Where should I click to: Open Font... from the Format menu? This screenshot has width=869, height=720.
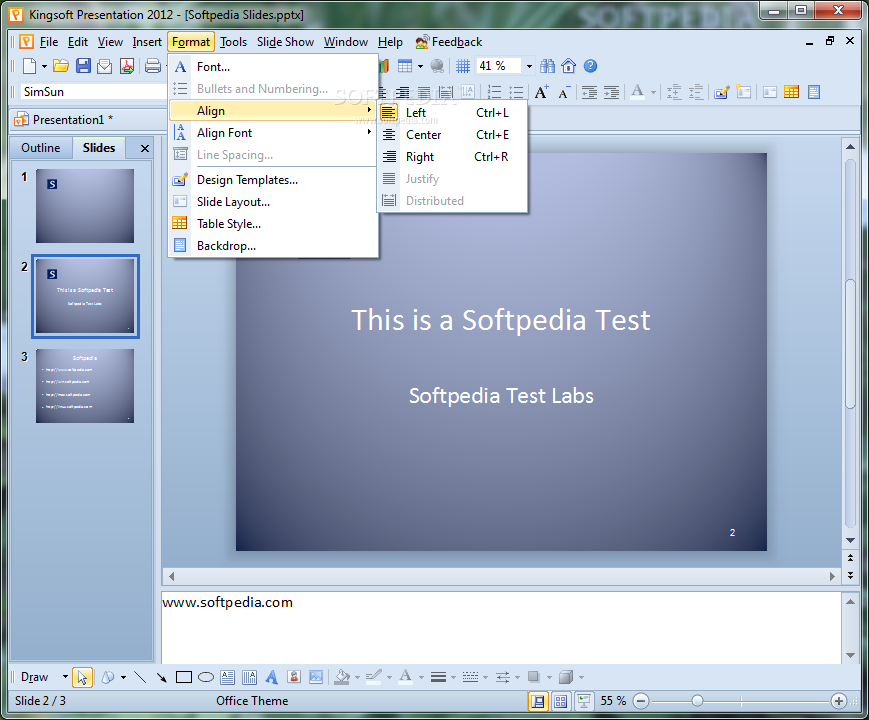point(274,67)
